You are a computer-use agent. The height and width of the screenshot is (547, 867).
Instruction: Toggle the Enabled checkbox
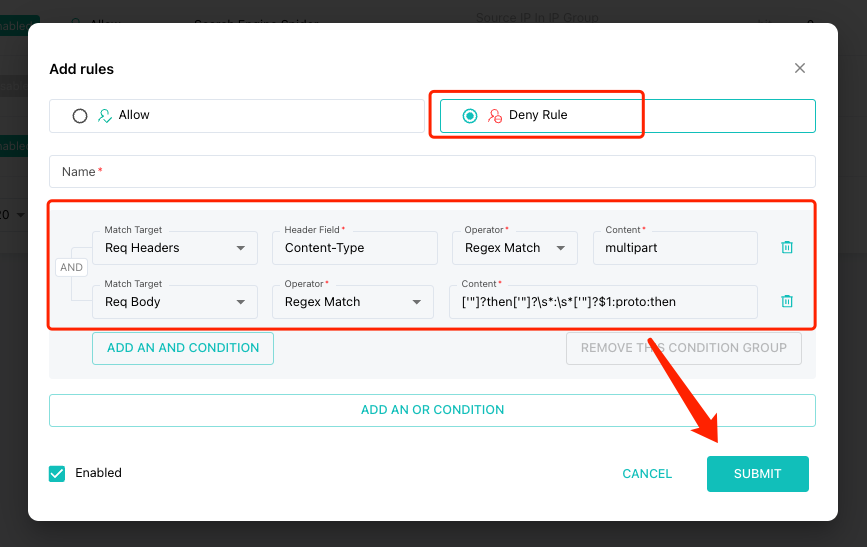pyautogui.click(x=57, y=473)
